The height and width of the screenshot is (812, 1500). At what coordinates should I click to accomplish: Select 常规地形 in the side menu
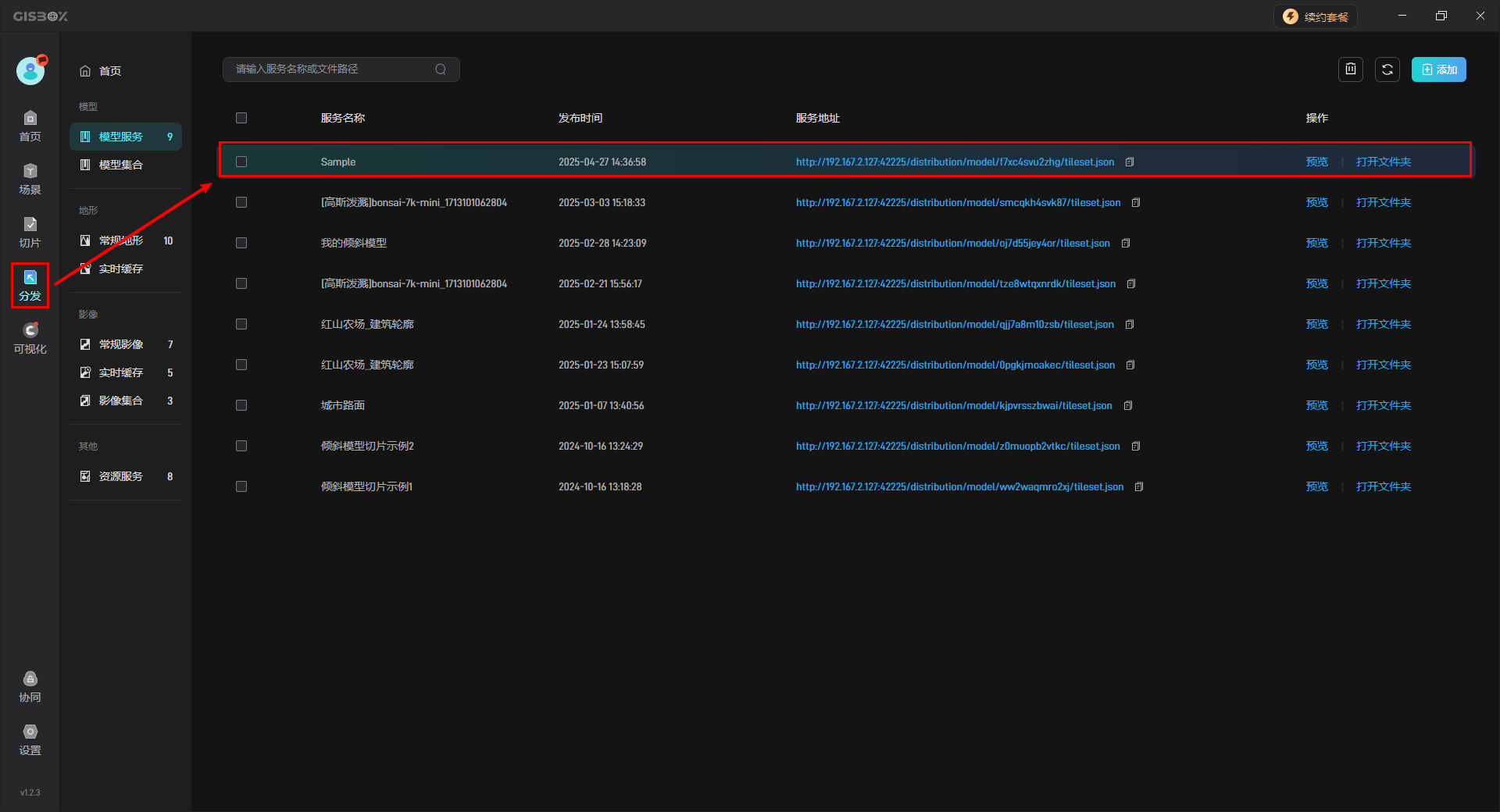[x=125, y=240]
